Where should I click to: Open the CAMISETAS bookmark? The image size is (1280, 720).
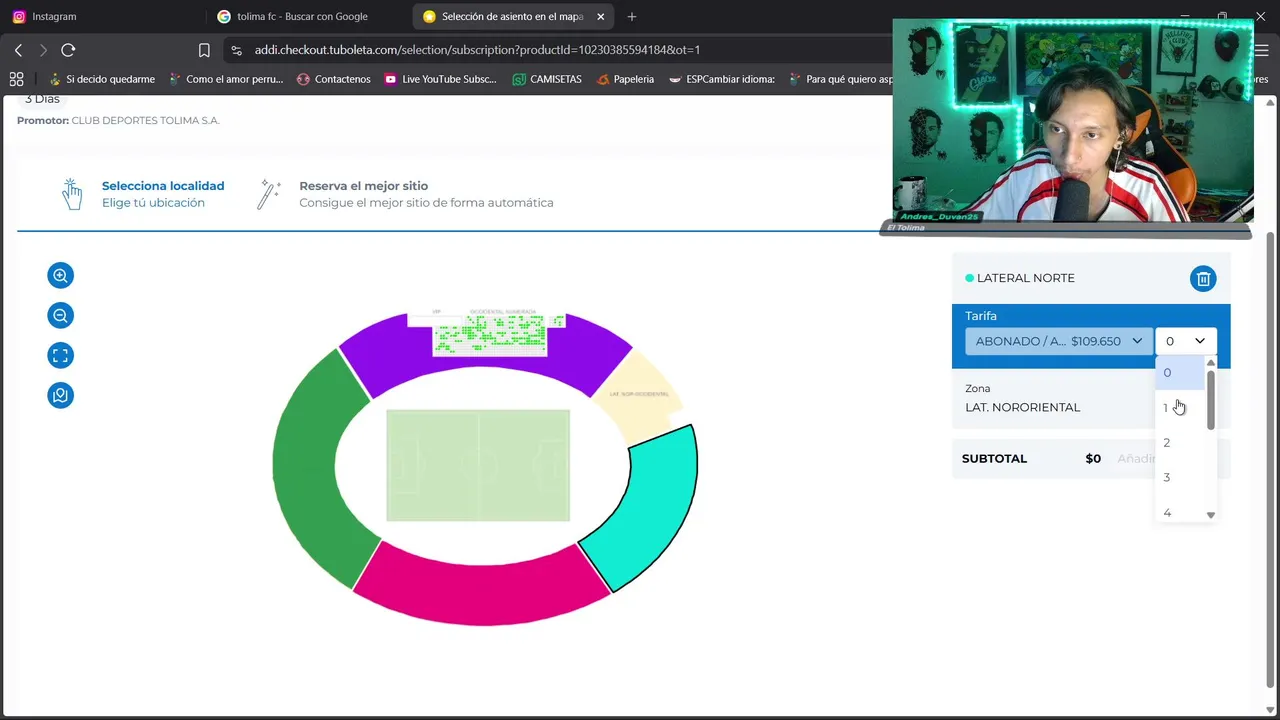(547, 79)
